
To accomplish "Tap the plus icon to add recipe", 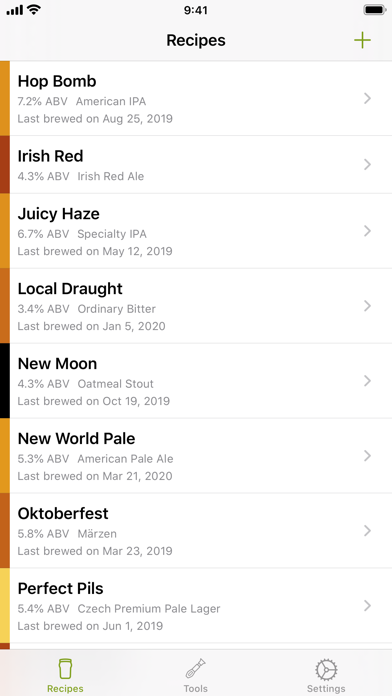I will pyautogui.click(x=362, y=40).
